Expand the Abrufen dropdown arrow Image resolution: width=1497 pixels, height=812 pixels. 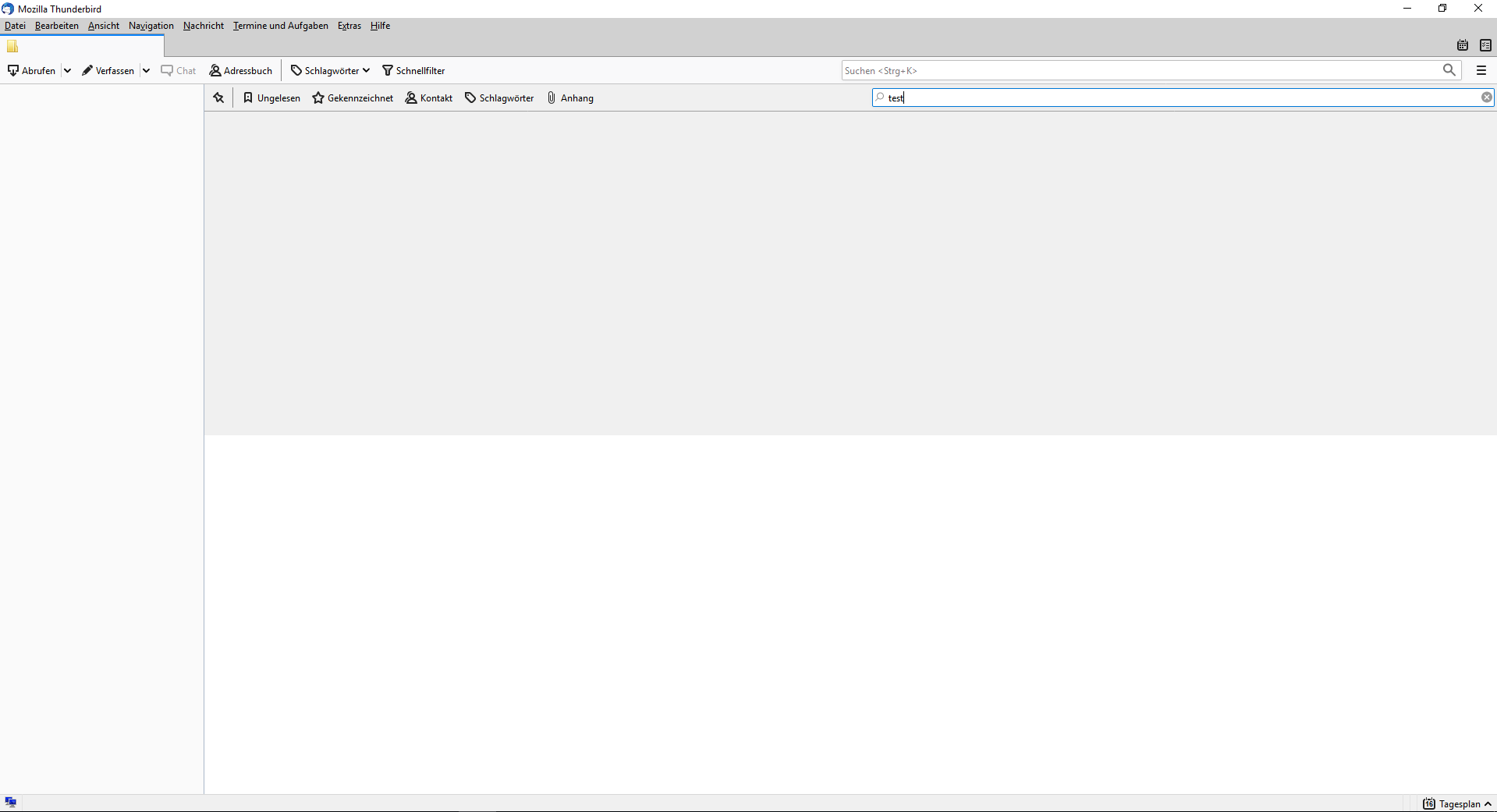pyautogui.click(x=68, y=70)
